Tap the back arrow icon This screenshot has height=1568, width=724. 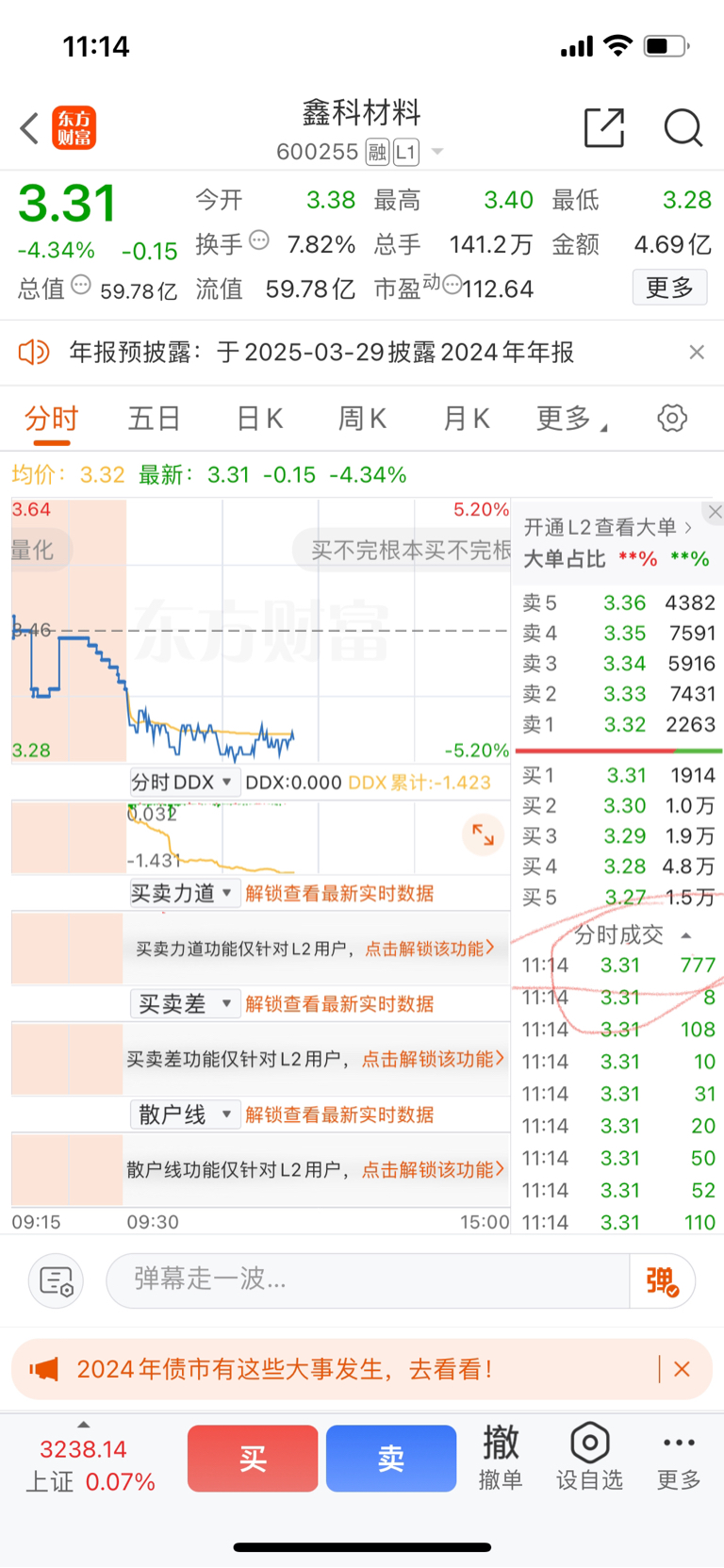point(29,128)
